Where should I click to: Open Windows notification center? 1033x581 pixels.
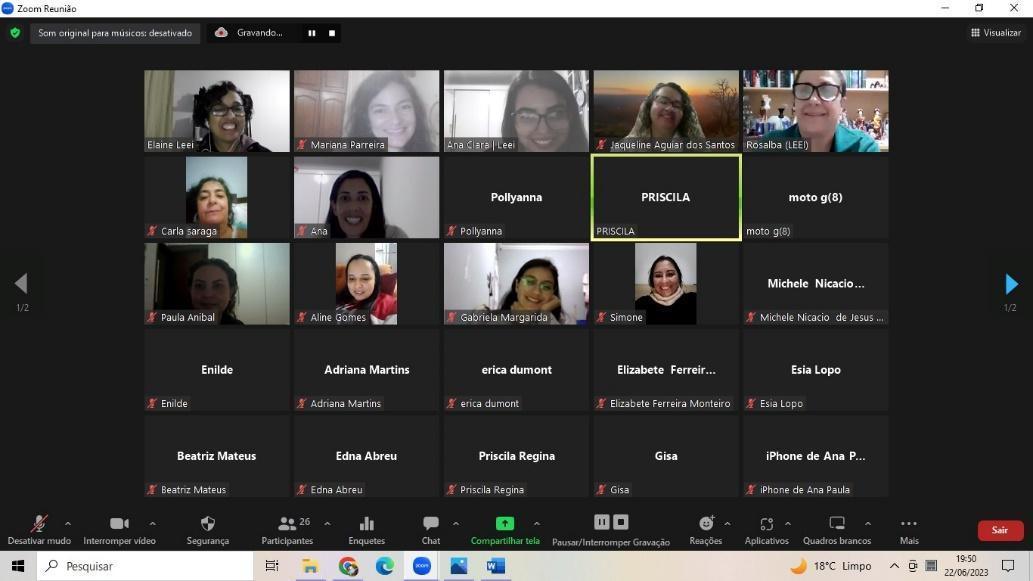tap(1008, 566)
